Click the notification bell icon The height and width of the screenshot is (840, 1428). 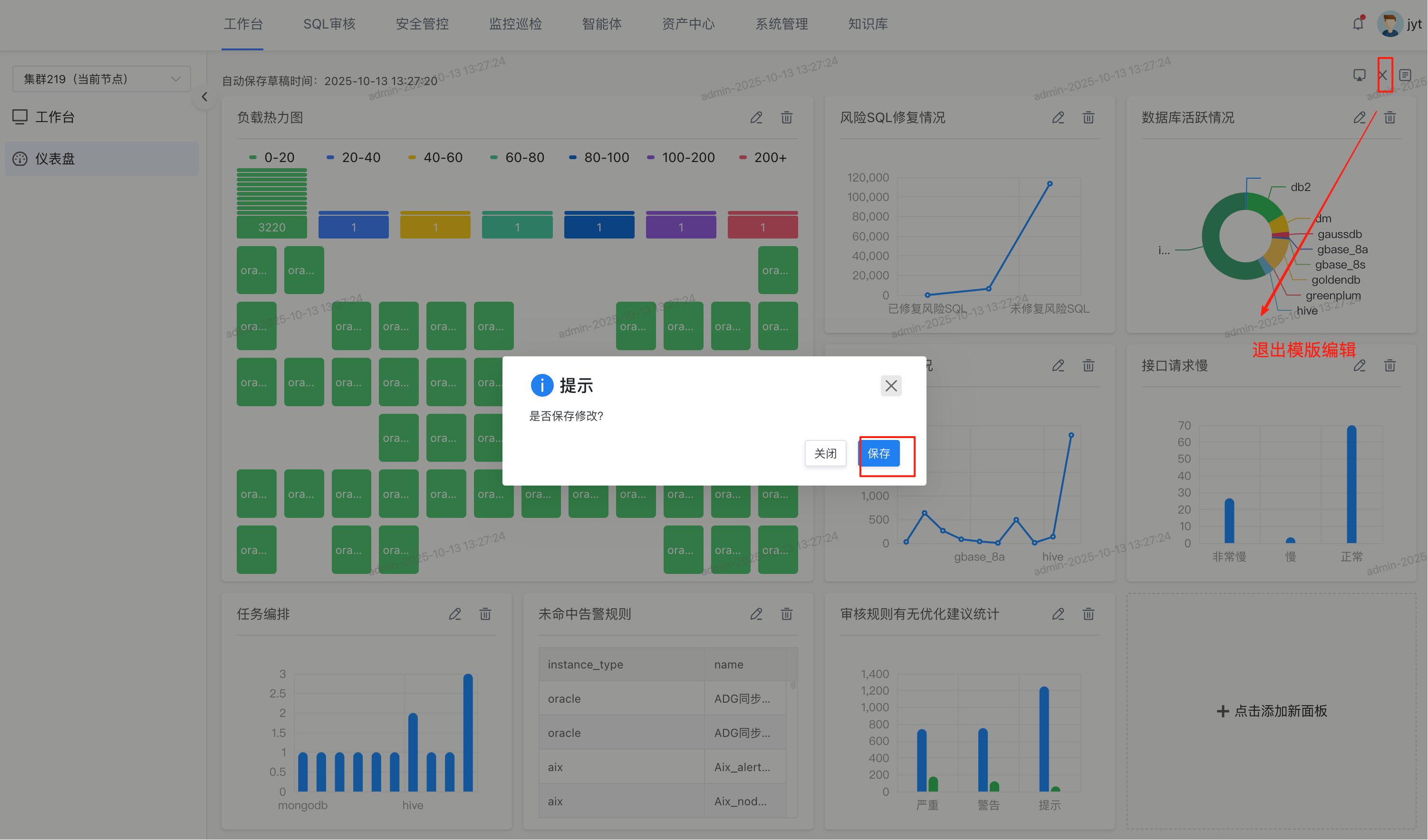point(1358,24)
